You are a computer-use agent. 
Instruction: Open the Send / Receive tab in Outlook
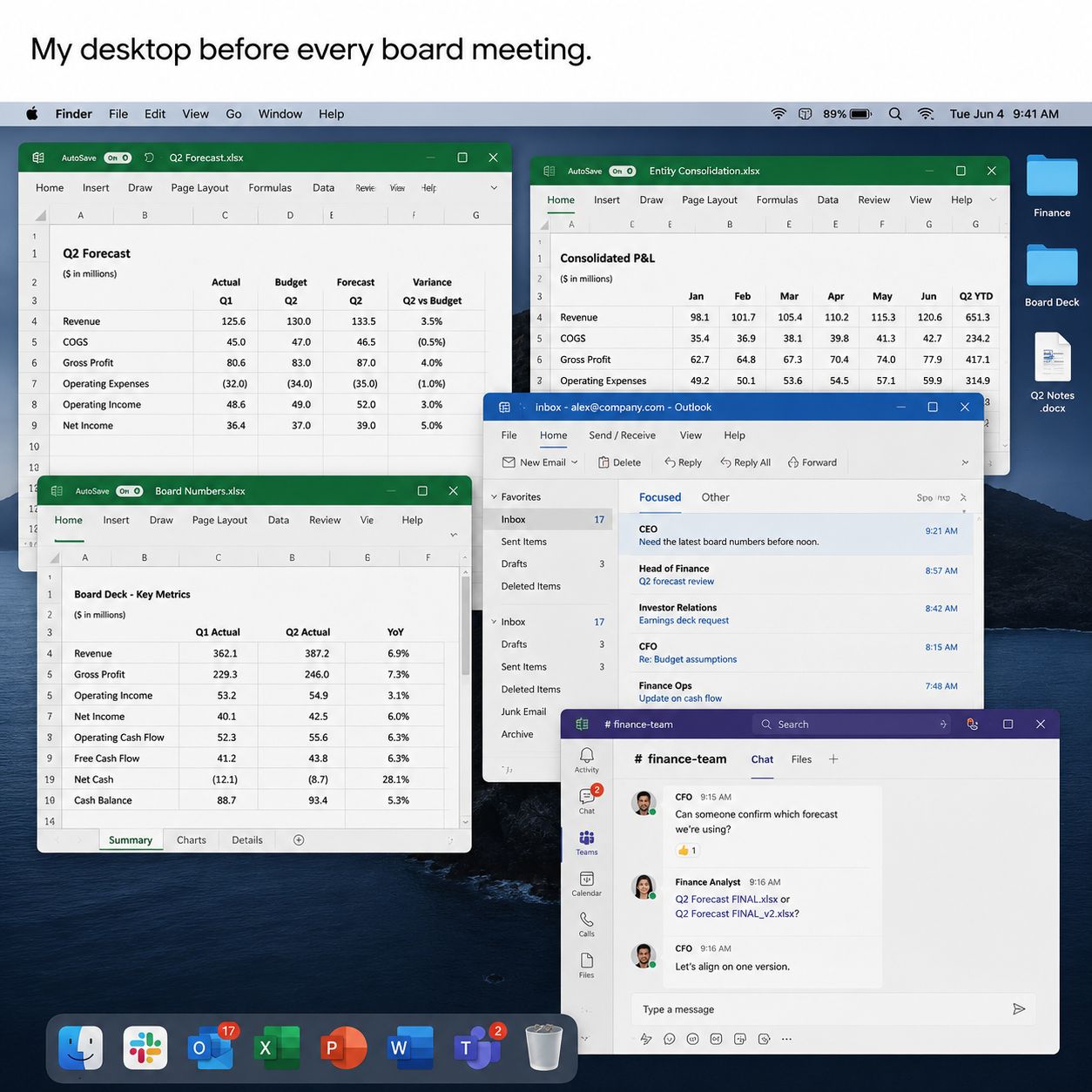622,435
